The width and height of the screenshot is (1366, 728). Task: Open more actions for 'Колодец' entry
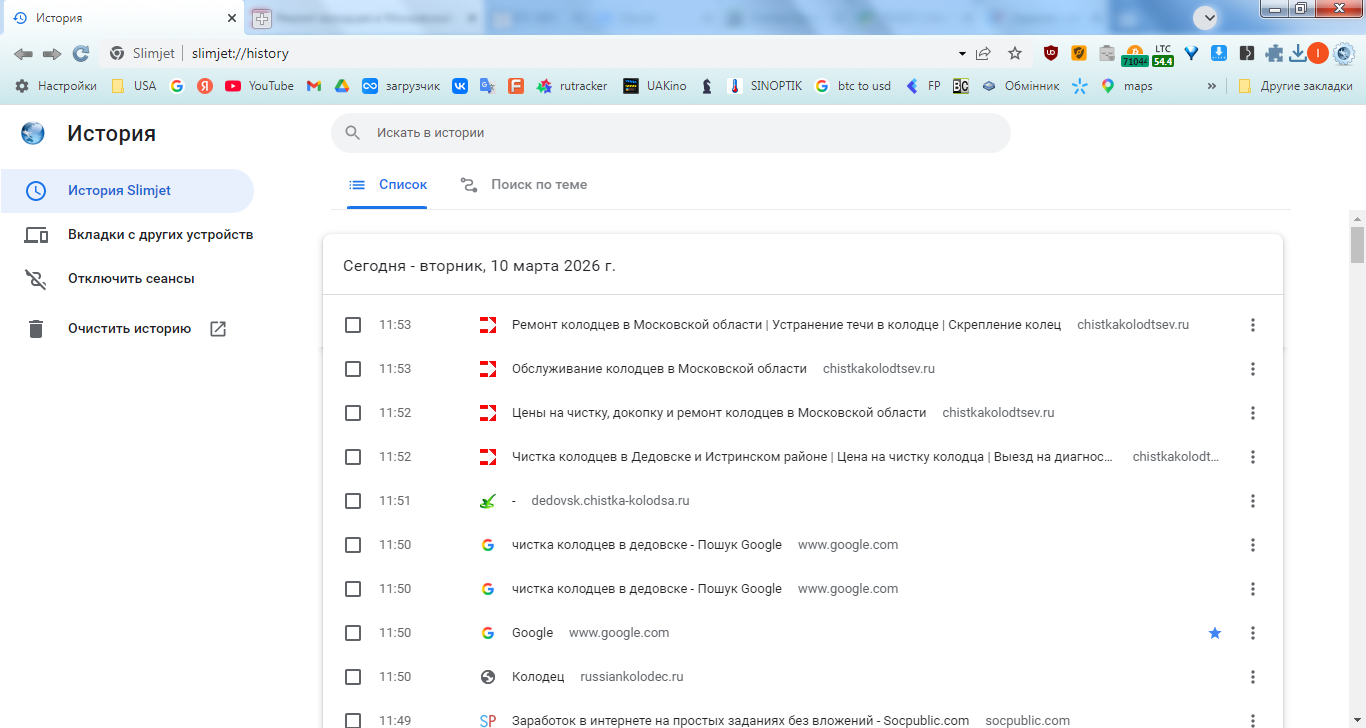coord(1252,677)
